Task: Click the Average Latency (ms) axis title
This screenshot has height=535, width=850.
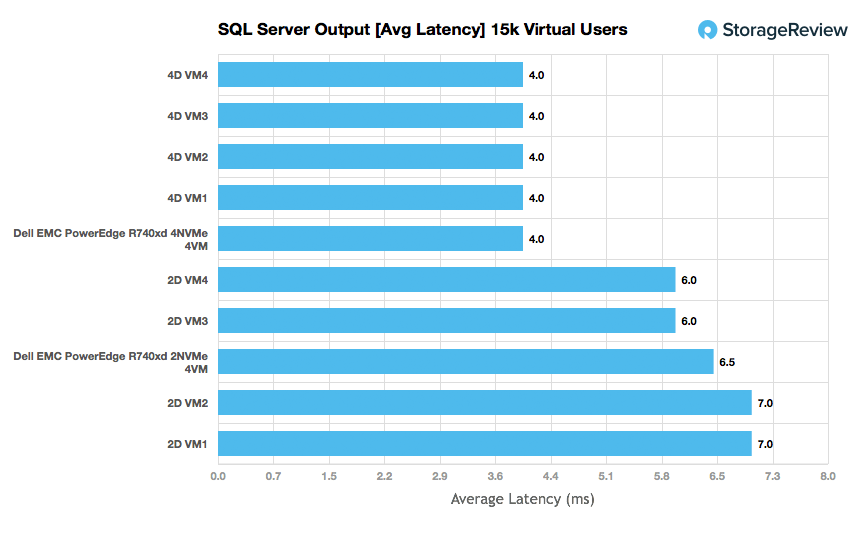Action: coord(523,499)
